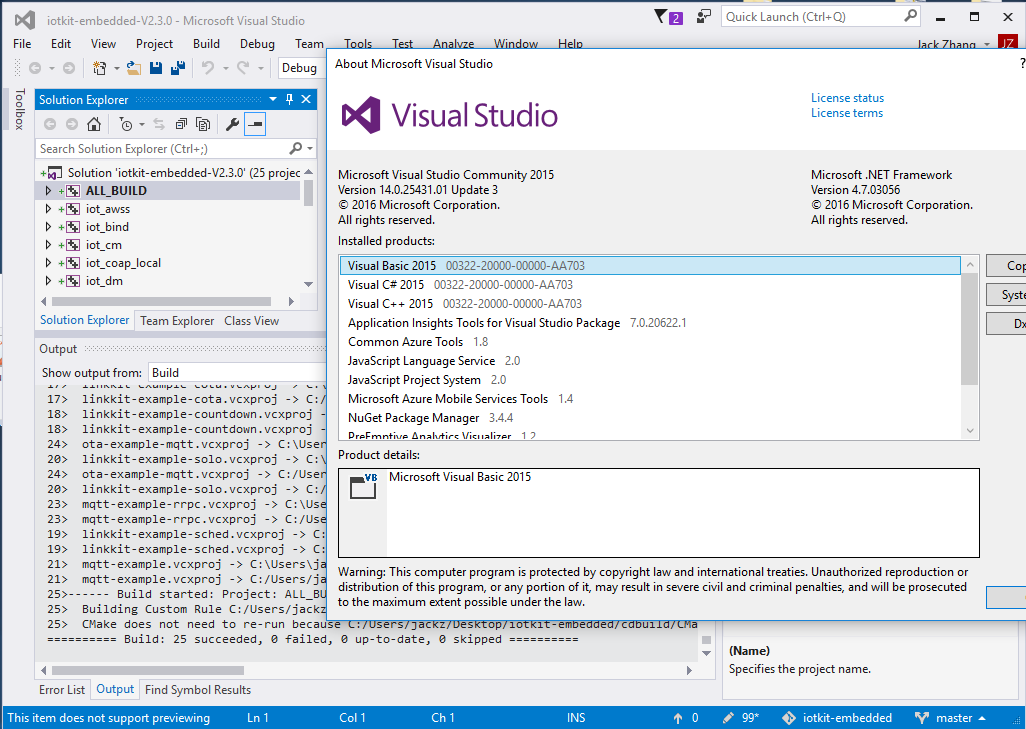Image resolution: width=1026 pixels, height=729 pixels.
Task: Click the Navigate Backward toolbar icon
Action: (35, 68)
